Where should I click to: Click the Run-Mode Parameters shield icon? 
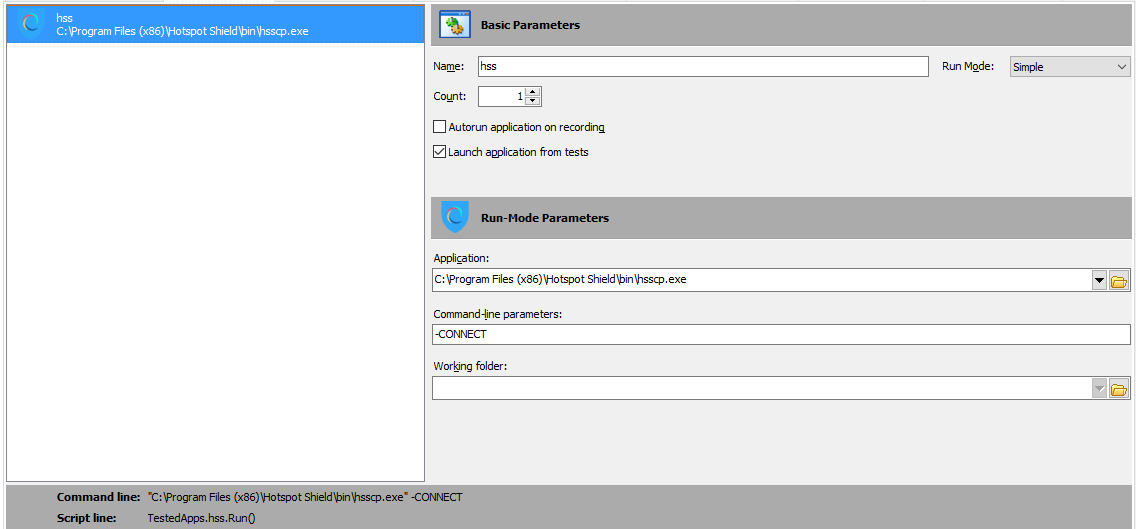point(455,217)
